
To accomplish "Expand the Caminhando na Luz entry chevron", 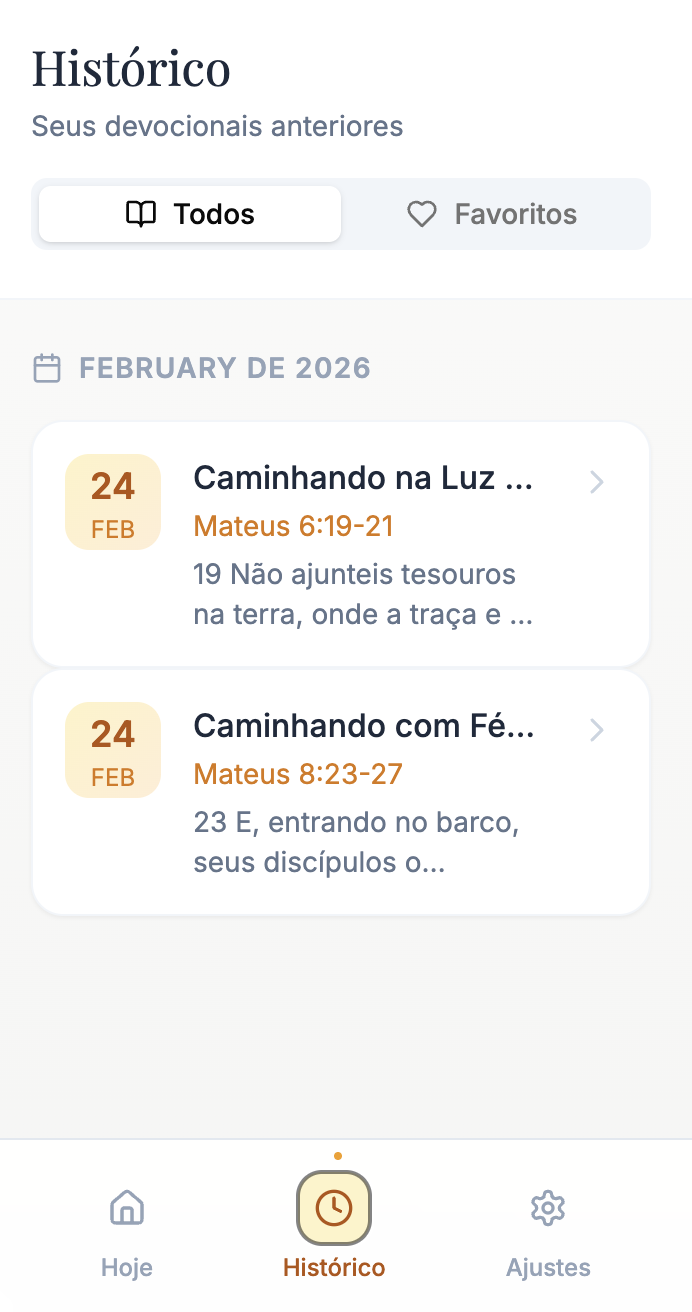I will coord(597,482).
